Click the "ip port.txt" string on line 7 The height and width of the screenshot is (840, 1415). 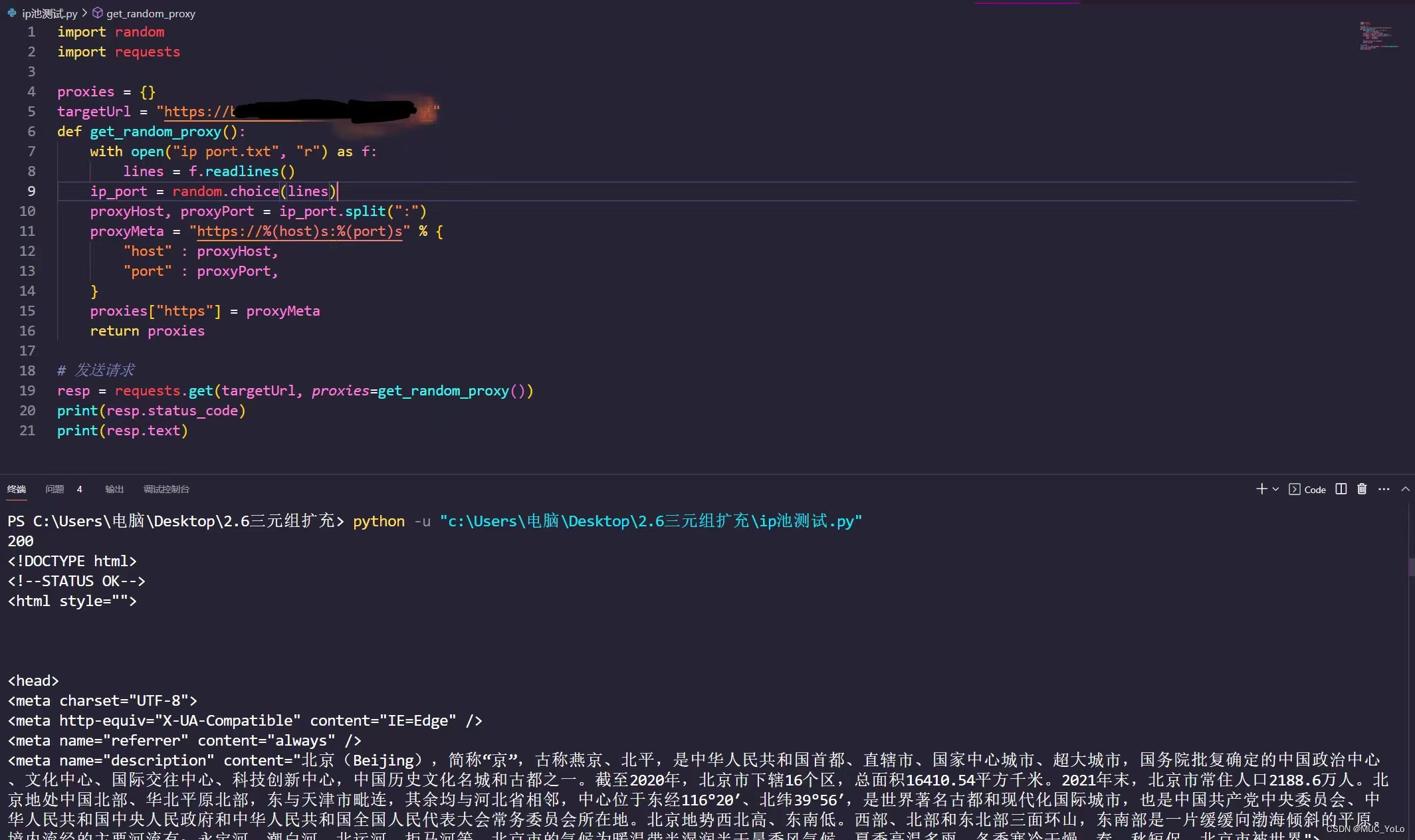[225, 152]
